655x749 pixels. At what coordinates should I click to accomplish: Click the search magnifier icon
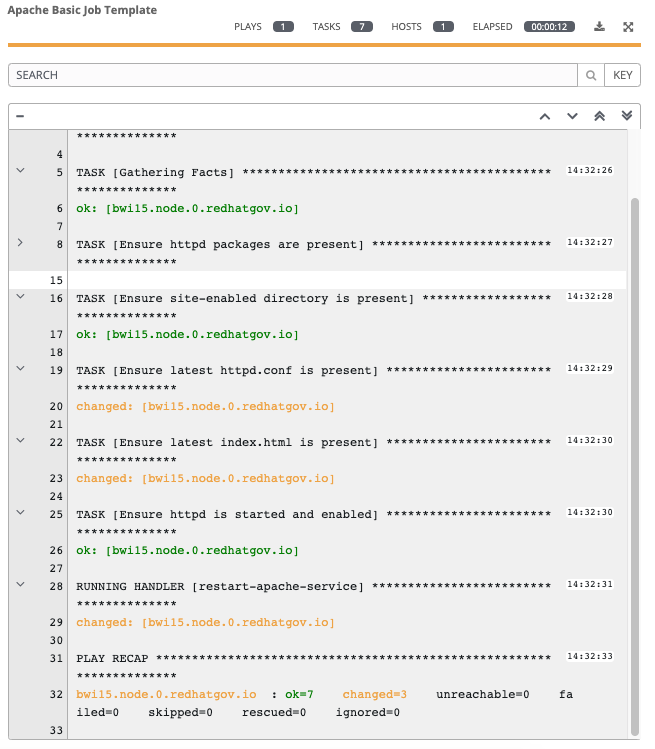pos(591,75)
